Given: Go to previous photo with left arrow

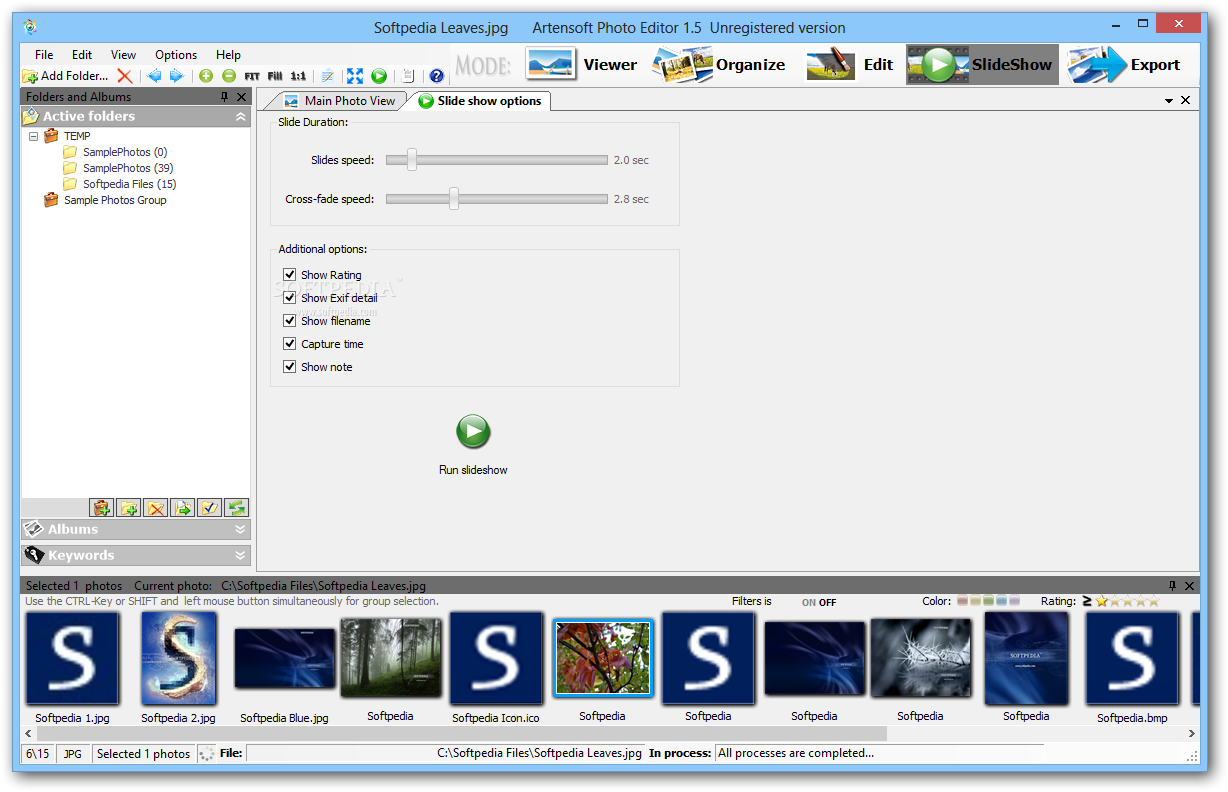Looking at the screenshot, I should 154,76.
